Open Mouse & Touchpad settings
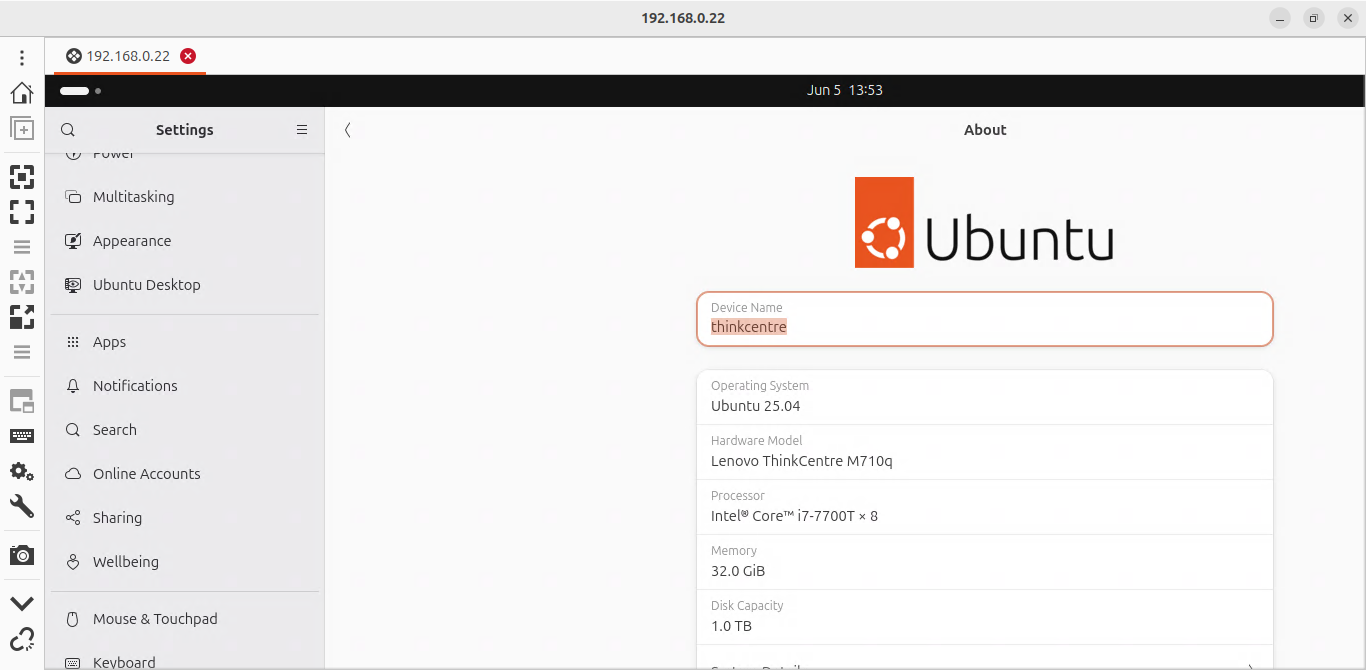The image size is (1366, 670). (x=156, y=618)
